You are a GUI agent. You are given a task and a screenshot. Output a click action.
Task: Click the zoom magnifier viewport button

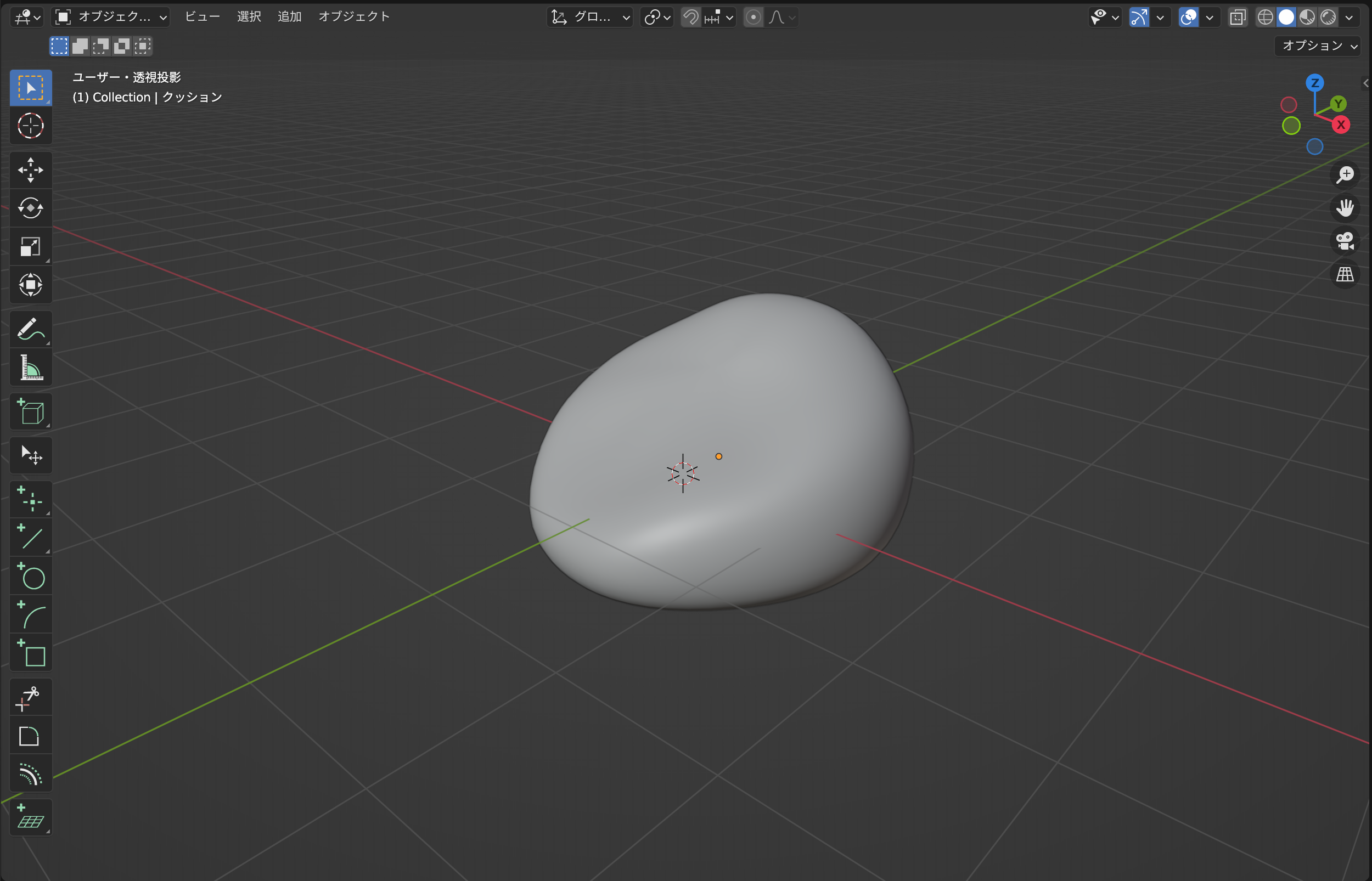pos(1345,174)
